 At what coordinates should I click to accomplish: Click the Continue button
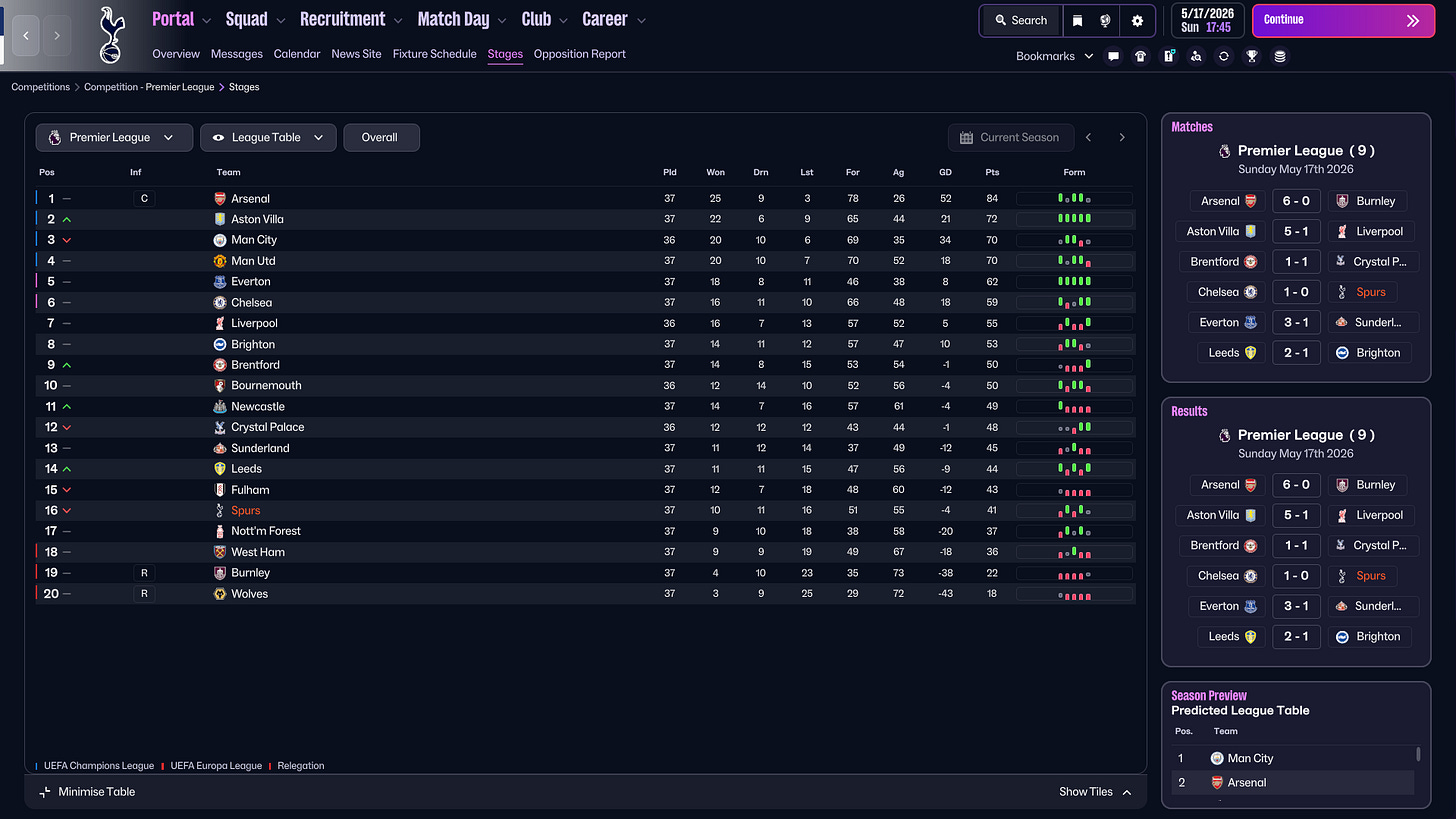click(1343, 20)
